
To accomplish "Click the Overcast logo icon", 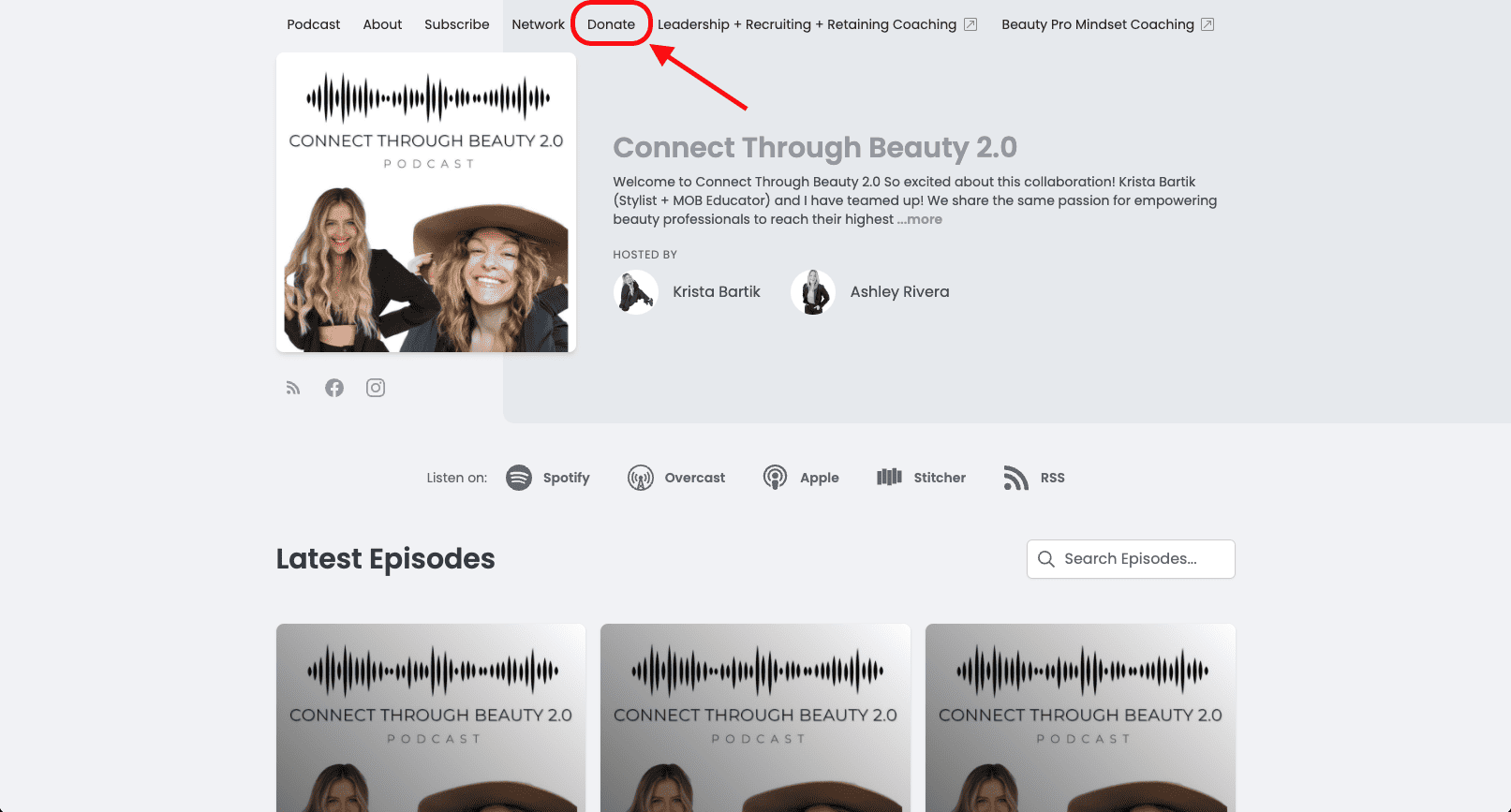I will pos(641,478).
